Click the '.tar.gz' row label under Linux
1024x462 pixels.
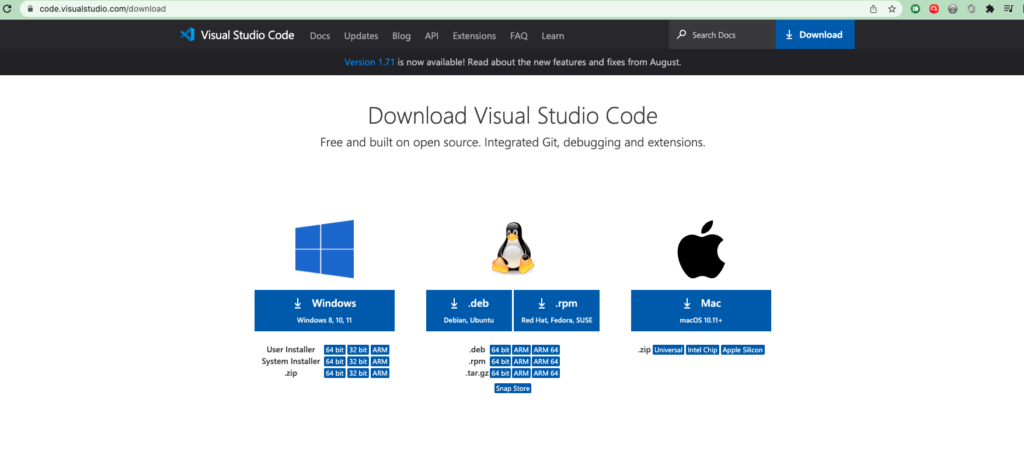(476, 373)
